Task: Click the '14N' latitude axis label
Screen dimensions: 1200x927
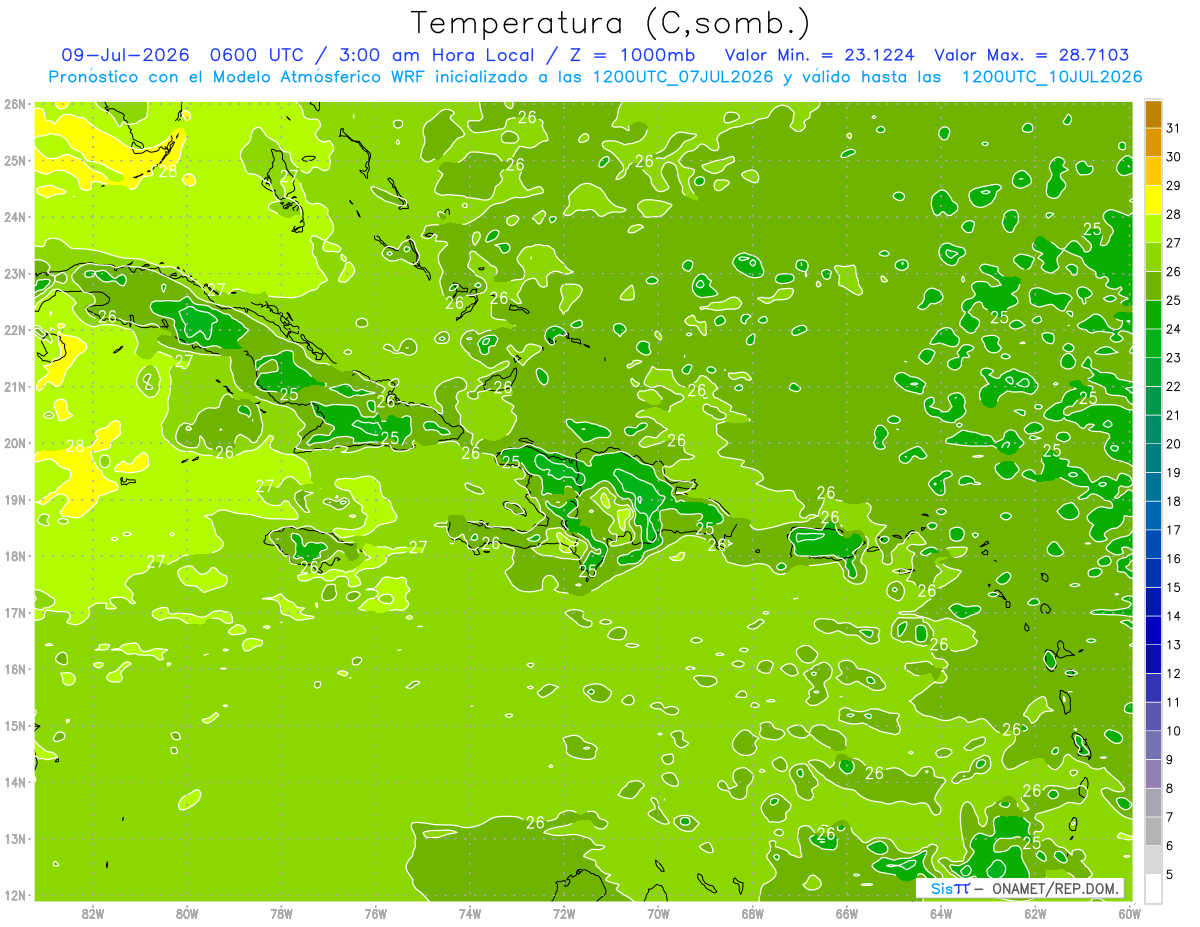Action: tap(14, 782)
